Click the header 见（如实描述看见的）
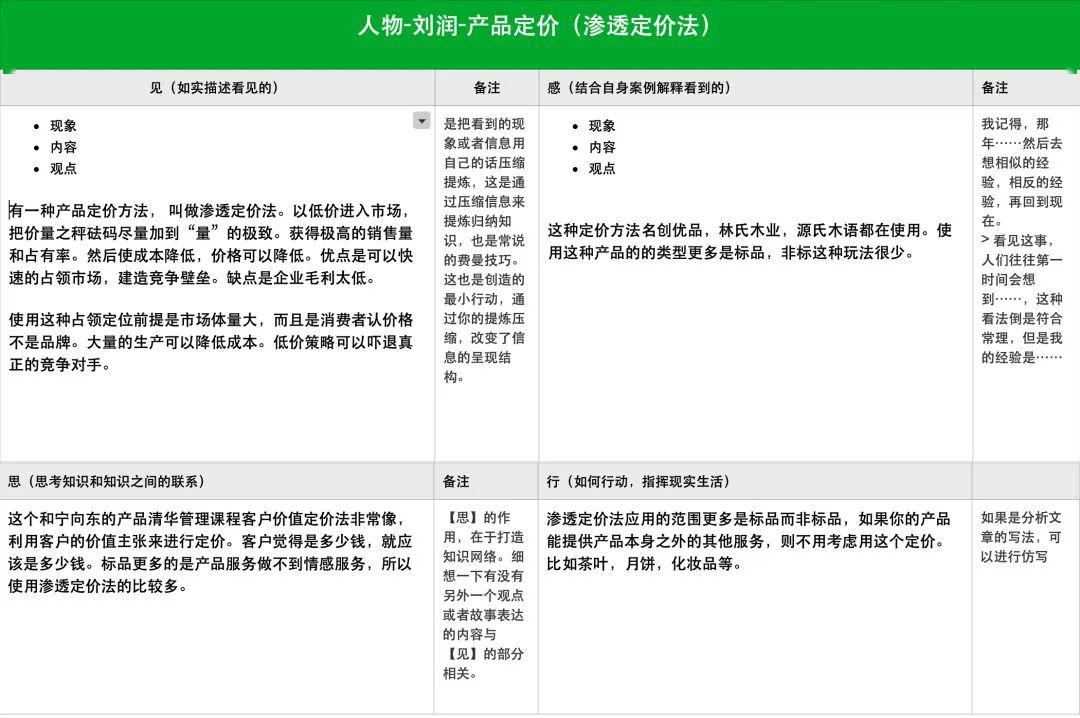 pyautogui.click(x=214, y=88)
